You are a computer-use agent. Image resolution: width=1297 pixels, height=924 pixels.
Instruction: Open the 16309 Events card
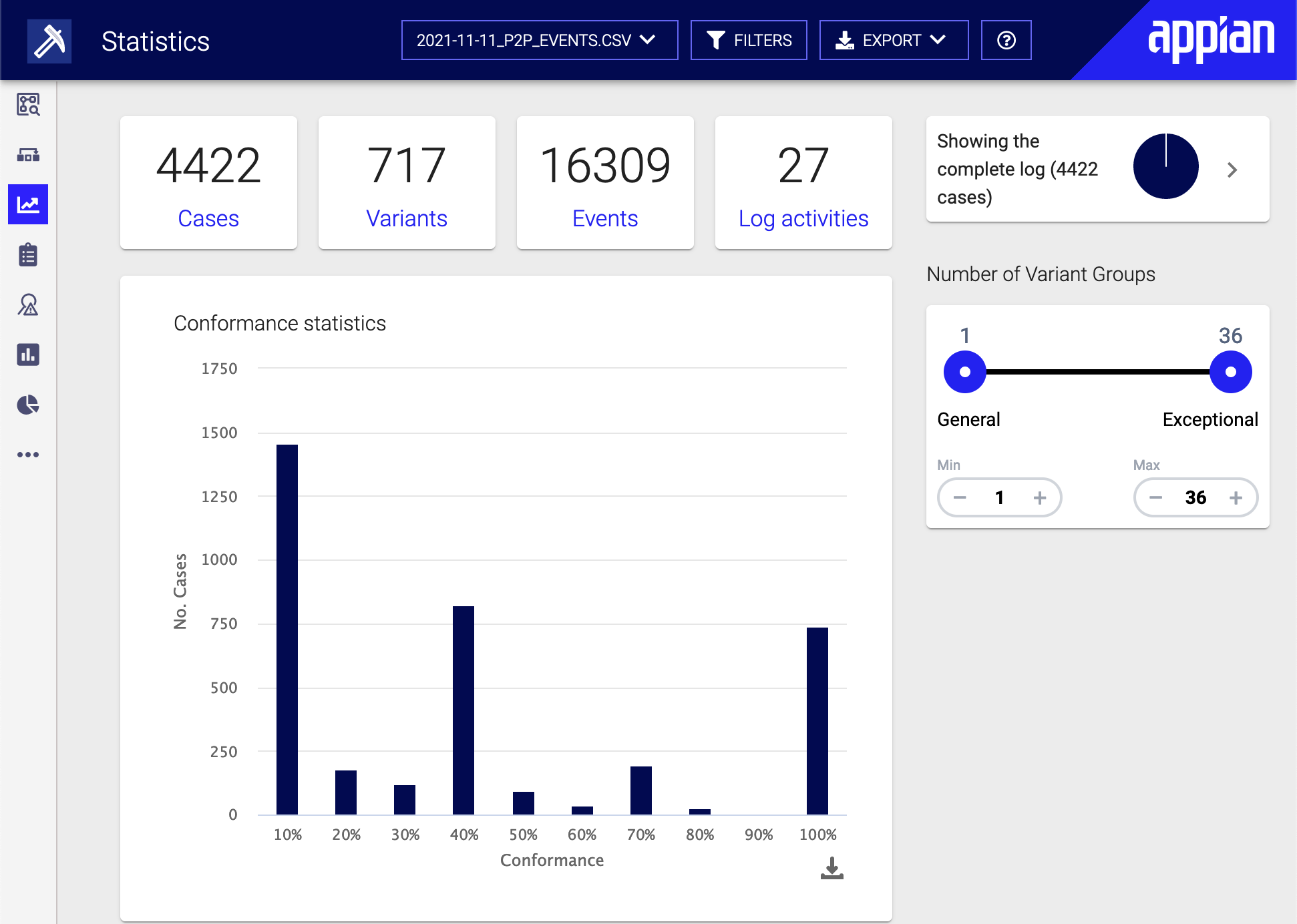click(x=605, y=182)
